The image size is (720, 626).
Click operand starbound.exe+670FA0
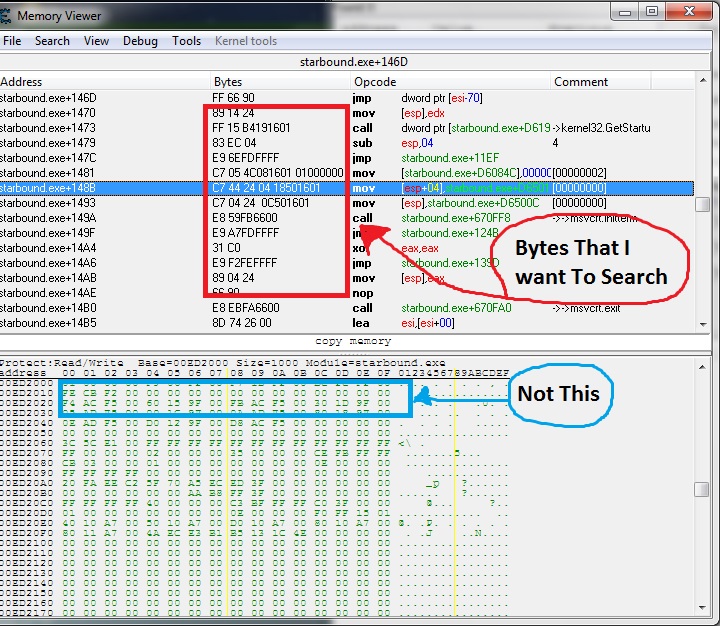click(x=456, y=308)
